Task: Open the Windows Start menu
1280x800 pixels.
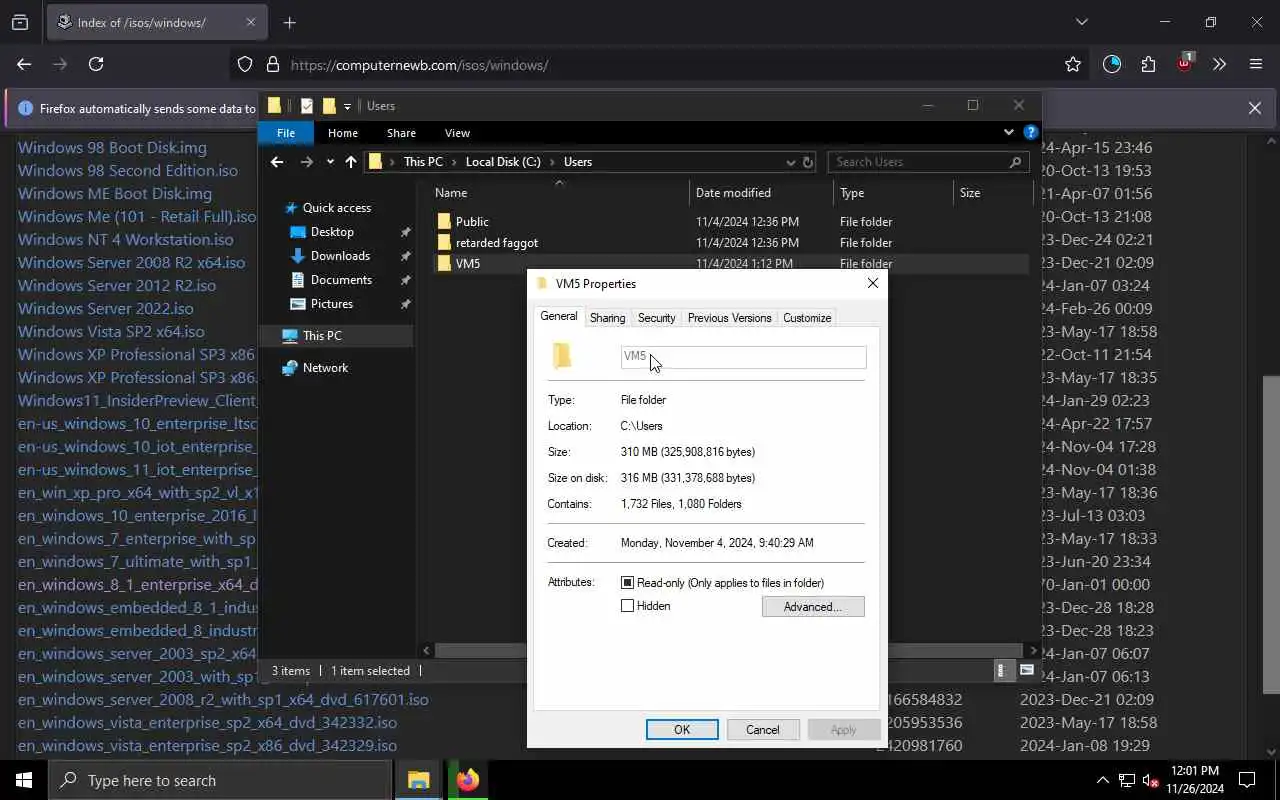Action: [x=24, y=780]
